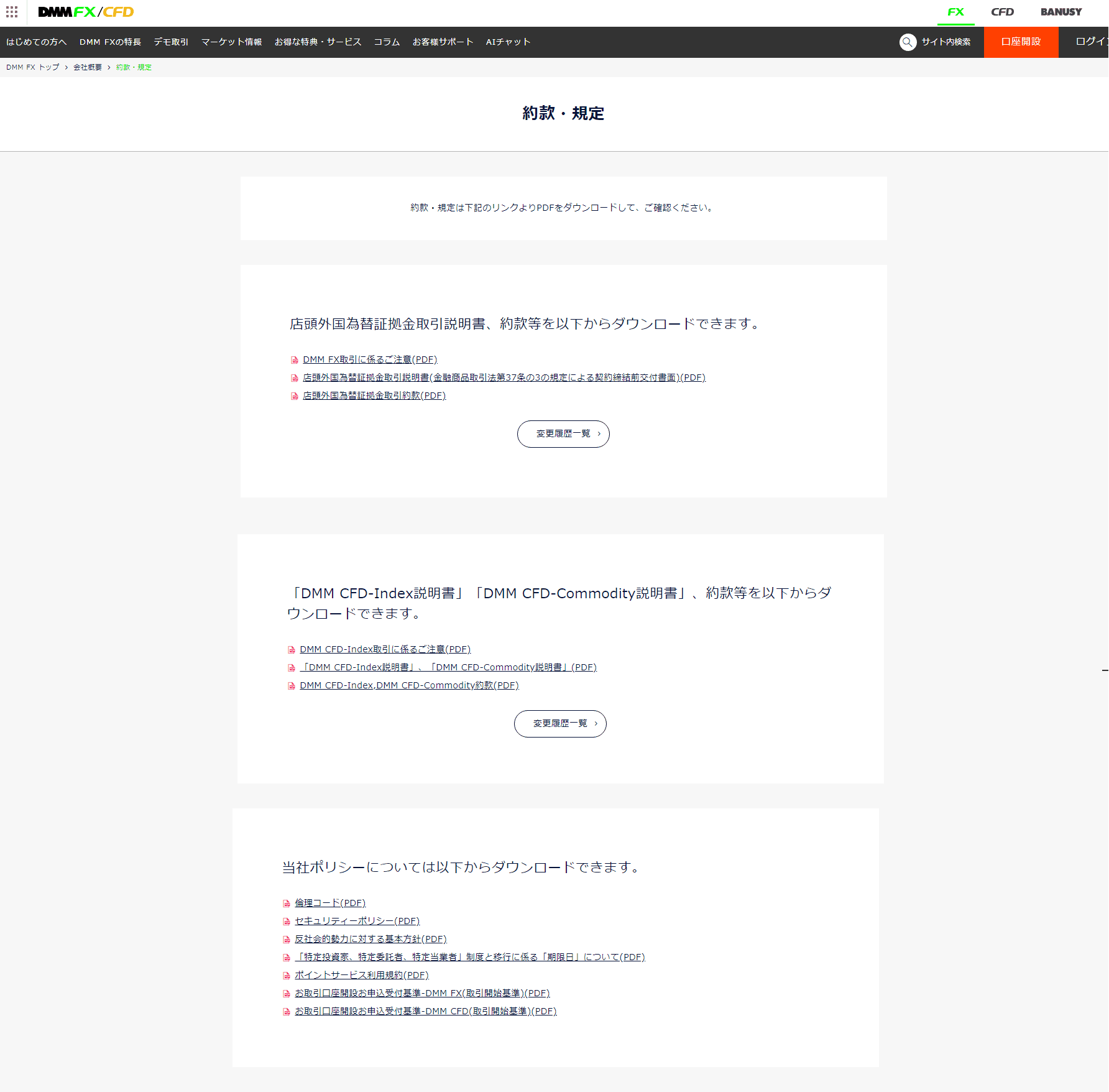Switch to the CFD tab
1109x1092 pixels.
coord(1002,12)
